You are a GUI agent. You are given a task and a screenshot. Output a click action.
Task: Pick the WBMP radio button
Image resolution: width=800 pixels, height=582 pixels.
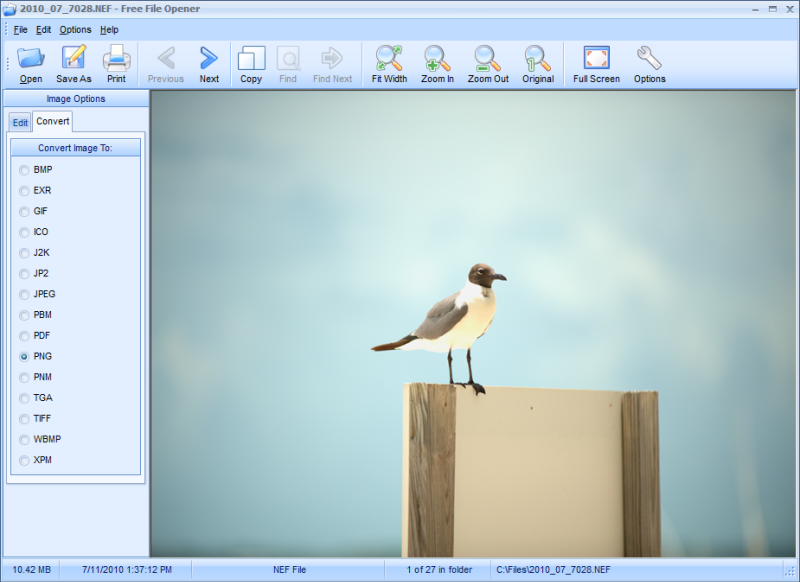(24, 440)
